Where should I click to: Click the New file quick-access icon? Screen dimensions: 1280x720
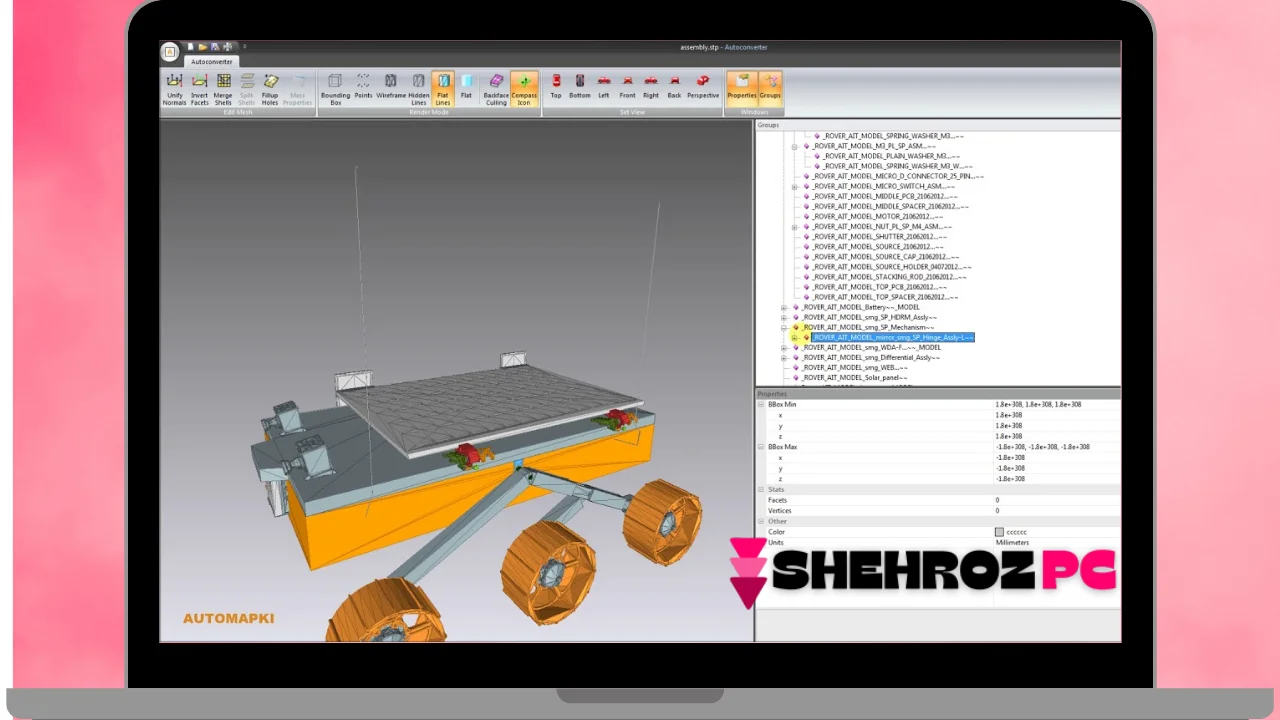[190, 46]
